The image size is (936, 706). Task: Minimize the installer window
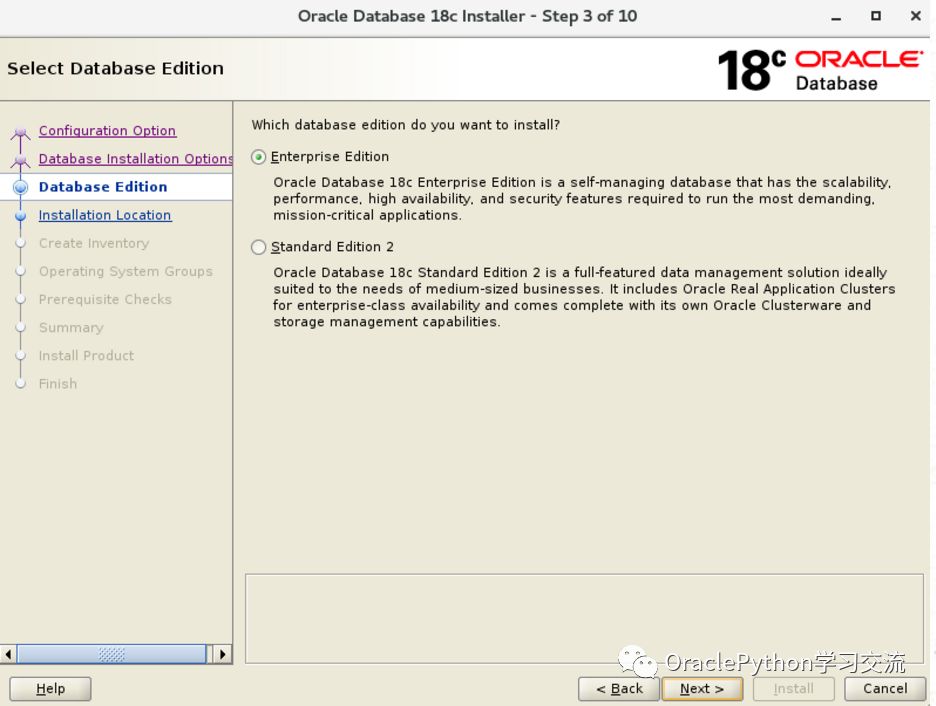836,17
